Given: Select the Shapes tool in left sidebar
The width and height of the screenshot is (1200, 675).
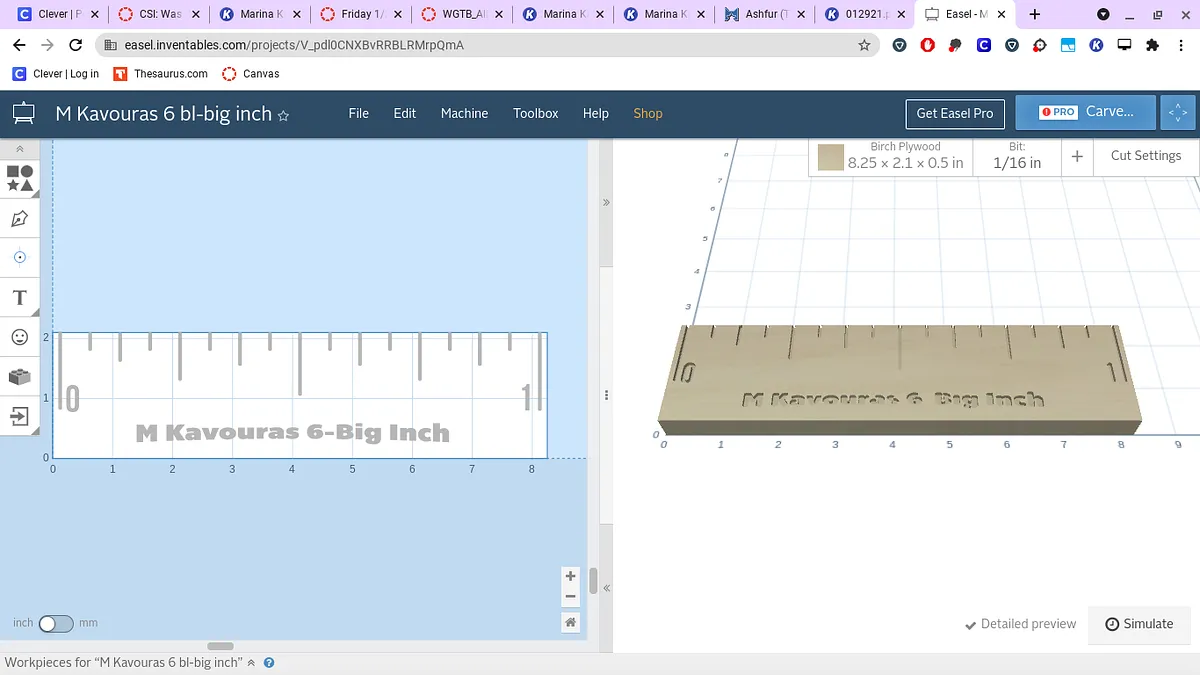Looking at the screenshot, I should tap(20, 178).
